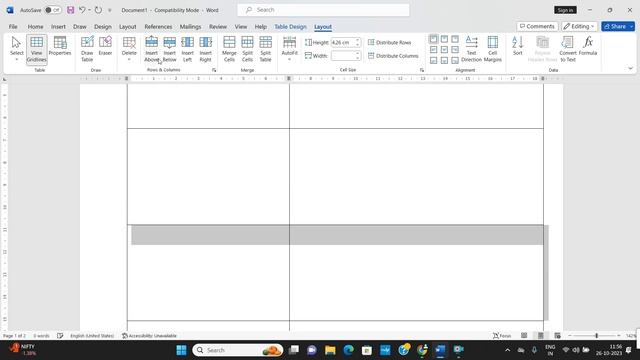This screenshot has width=640, height=360.
Task: Open File Explorer from the taskbar
Action: pos(330,350)
